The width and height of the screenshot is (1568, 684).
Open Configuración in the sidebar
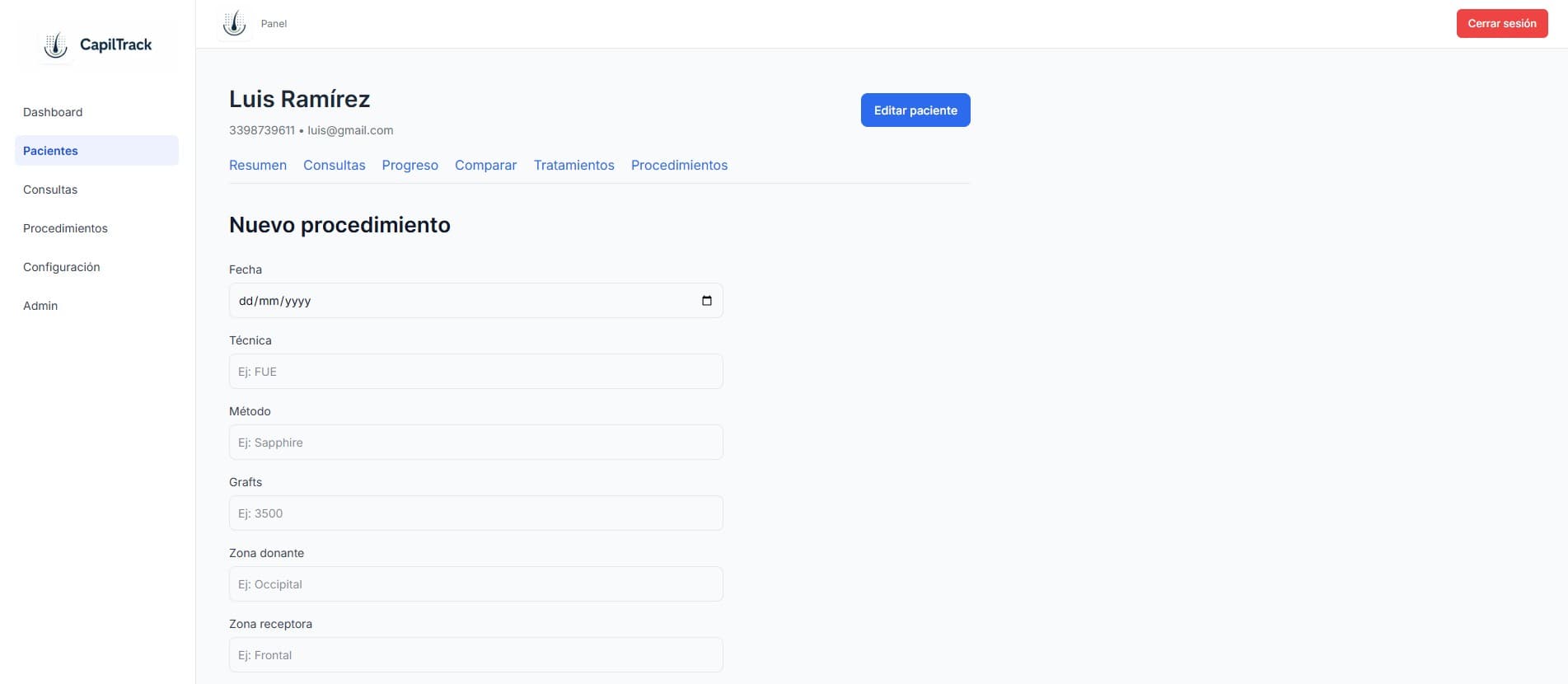(62, 267)
